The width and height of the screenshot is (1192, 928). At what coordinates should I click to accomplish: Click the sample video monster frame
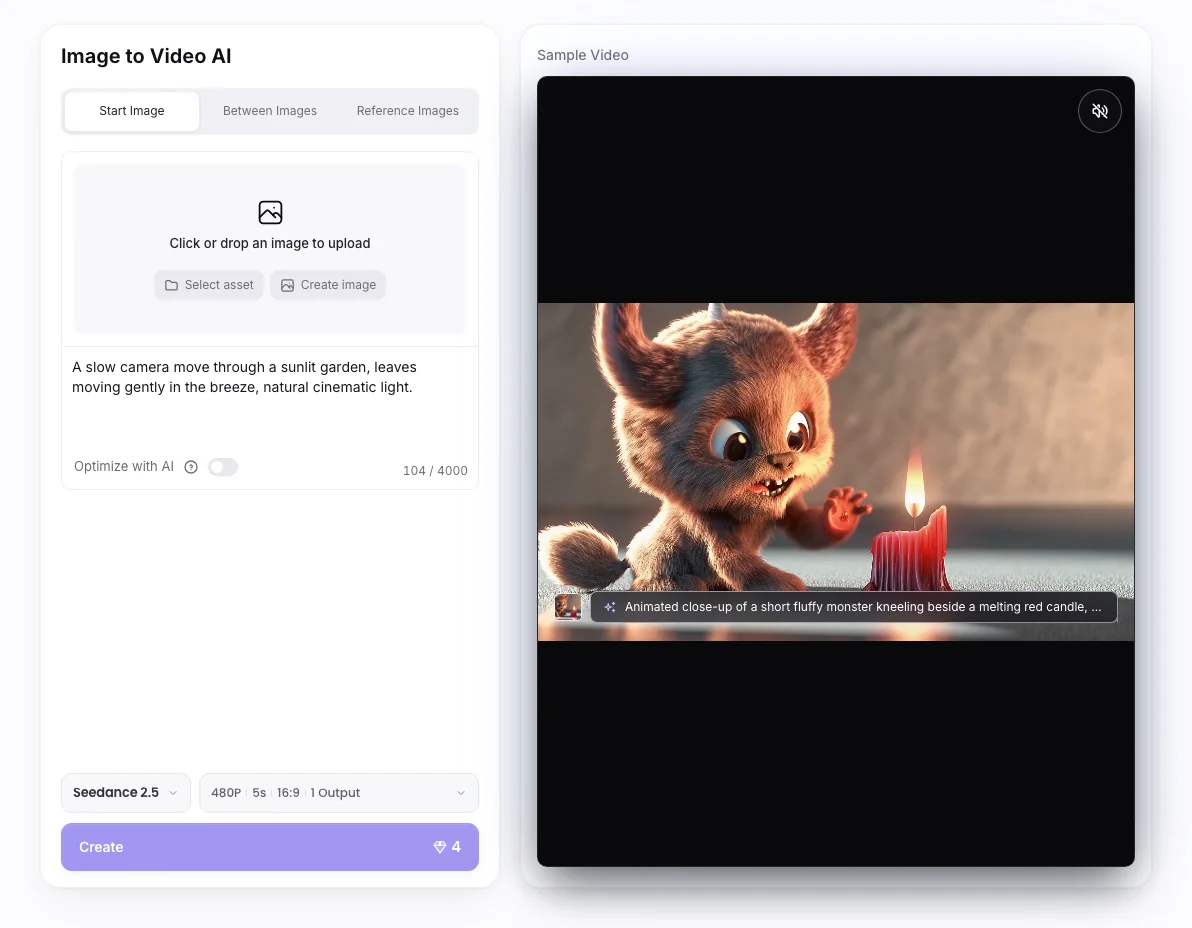point(835,471)
